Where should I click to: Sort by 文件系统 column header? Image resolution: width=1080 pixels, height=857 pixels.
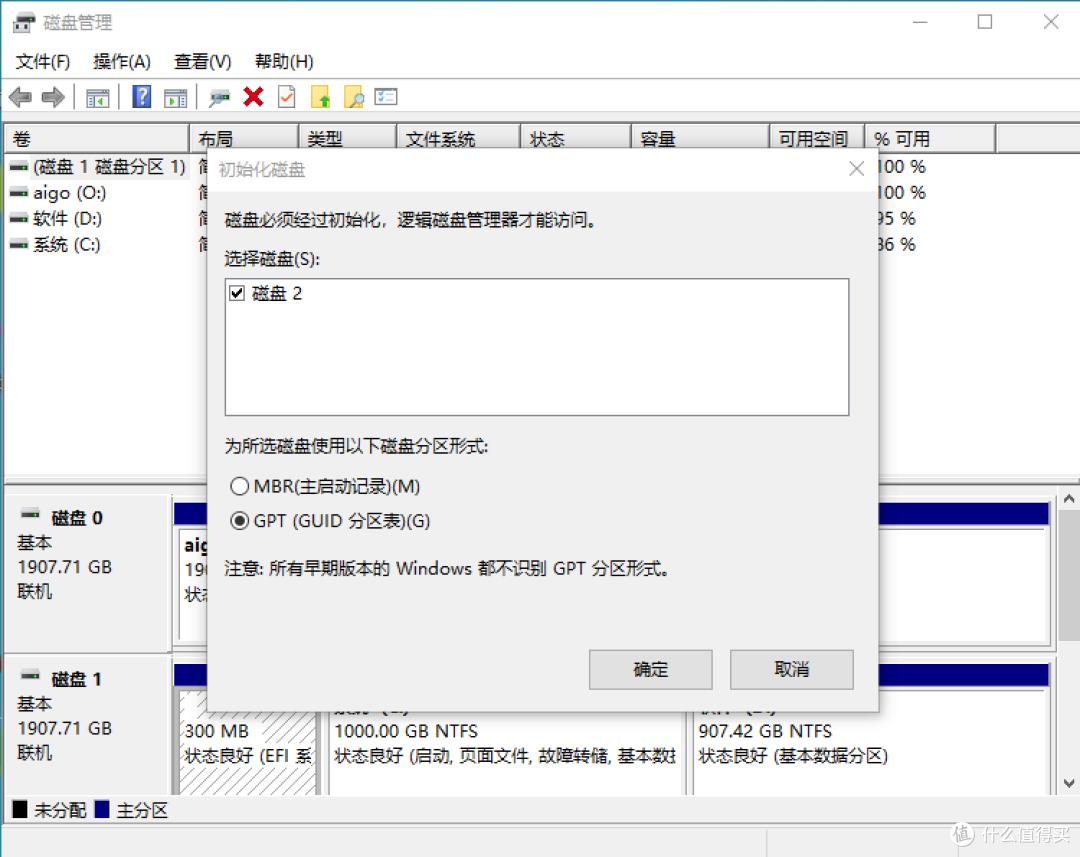click(458, 138)
